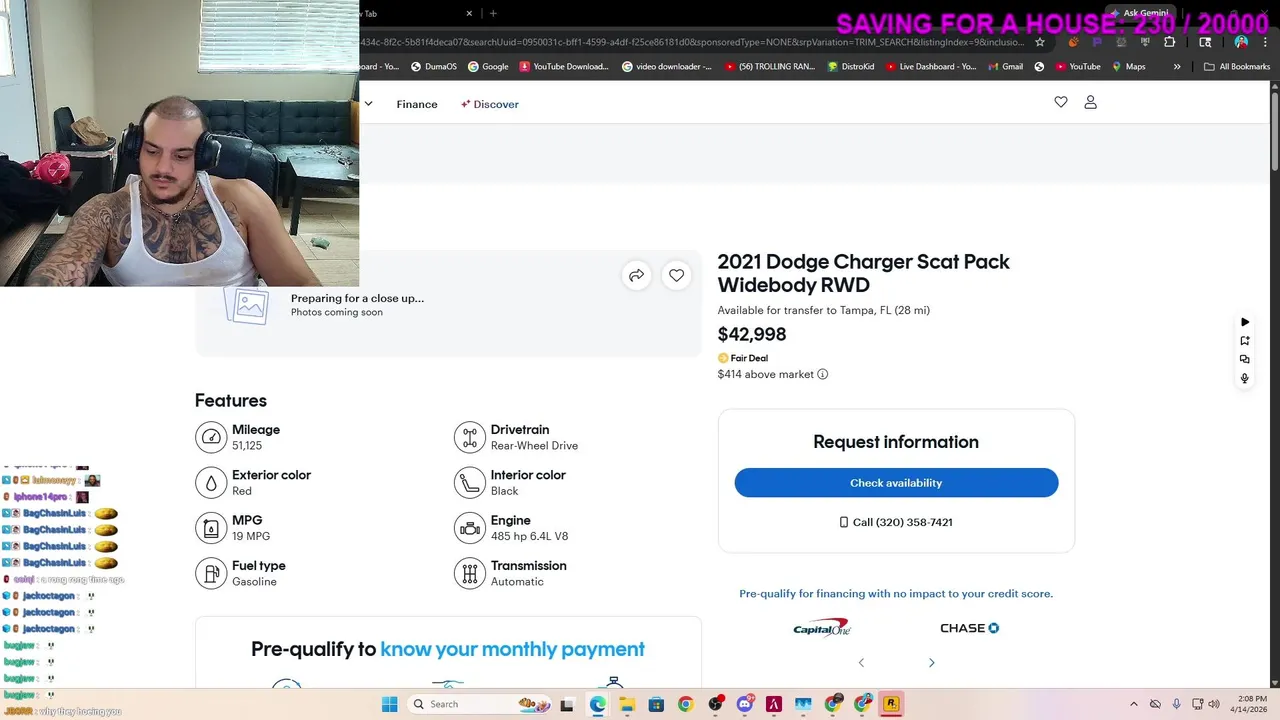Viewport: 1280px width, 720px height.
Task: Click the Fair Deal badge
Action: (x=743, y=358)
